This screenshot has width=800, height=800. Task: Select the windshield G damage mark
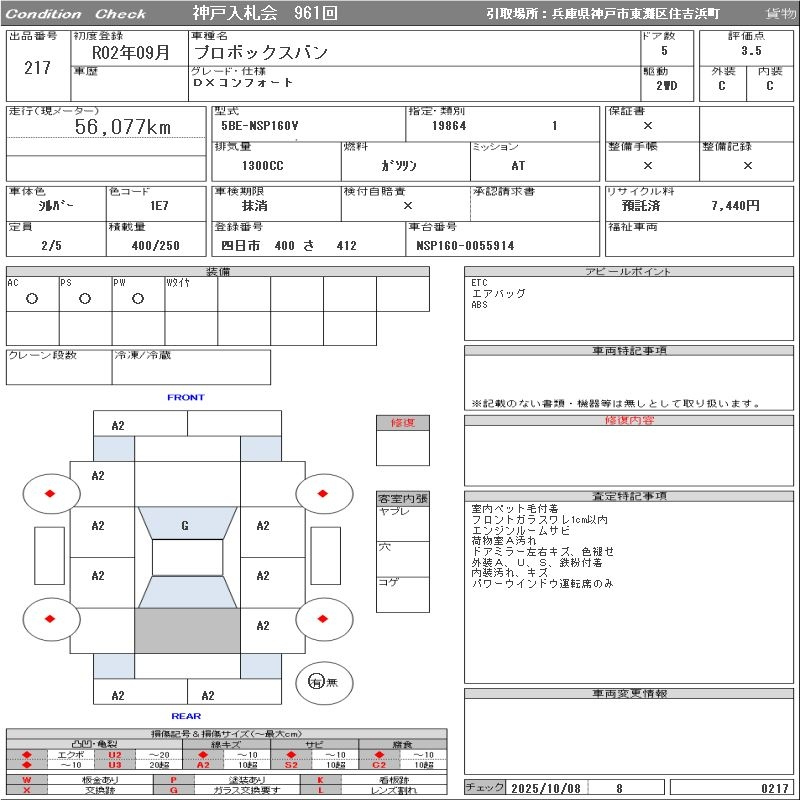tap(185, 526)
